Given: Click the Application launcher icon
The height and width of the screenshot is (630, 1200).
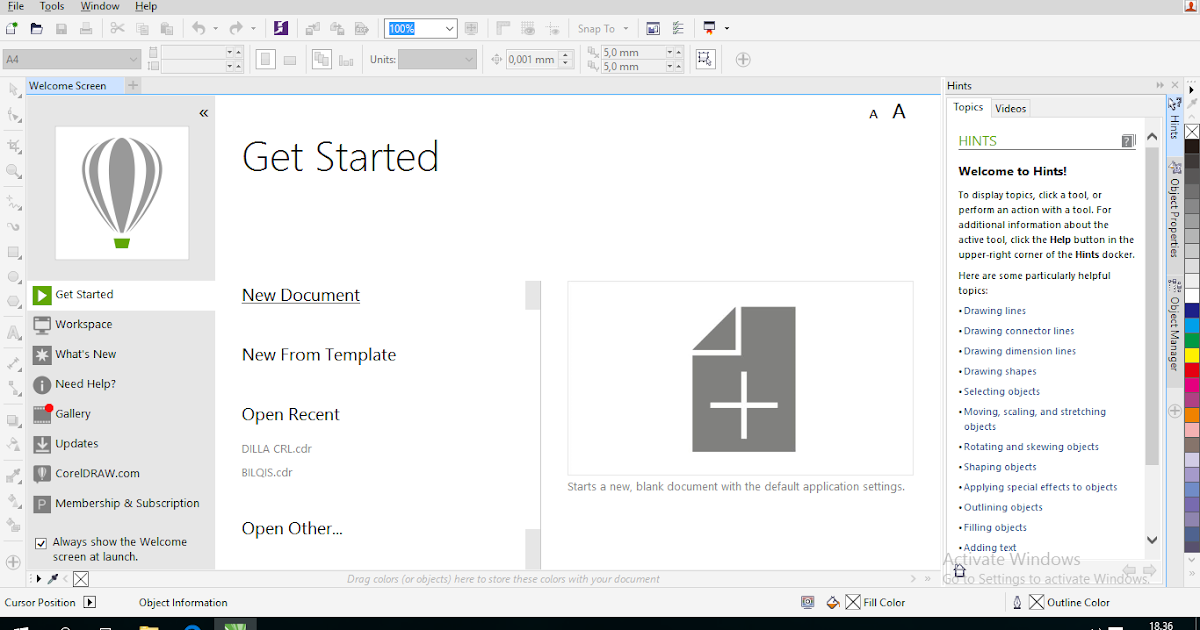Looking at the screenshot, I should click(710, 29).
